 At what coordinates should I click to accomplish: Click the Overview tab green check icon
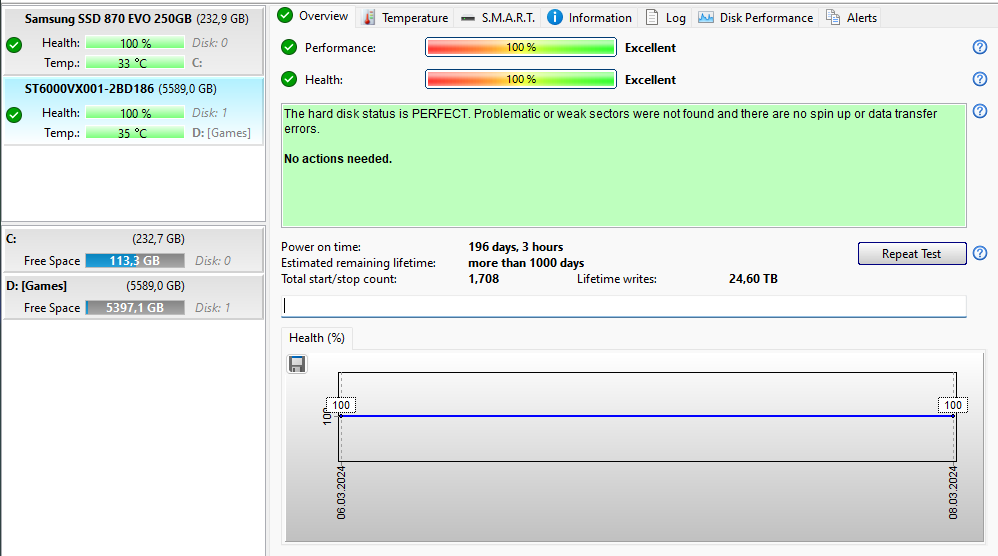pyautogui.click(x=285, y=15)
